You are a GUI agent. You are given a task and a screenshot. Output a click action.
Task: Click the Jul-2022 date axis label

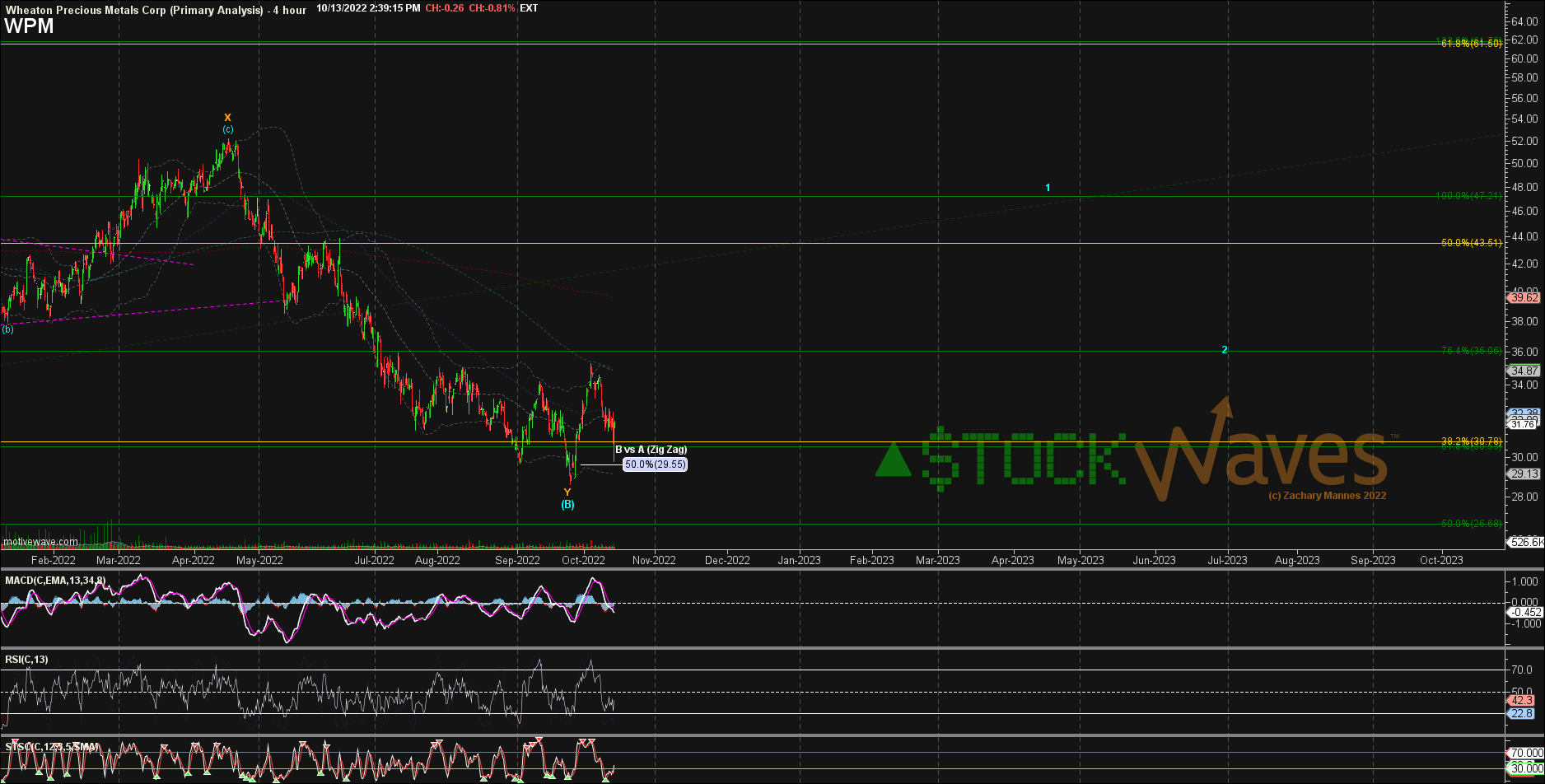375,560
